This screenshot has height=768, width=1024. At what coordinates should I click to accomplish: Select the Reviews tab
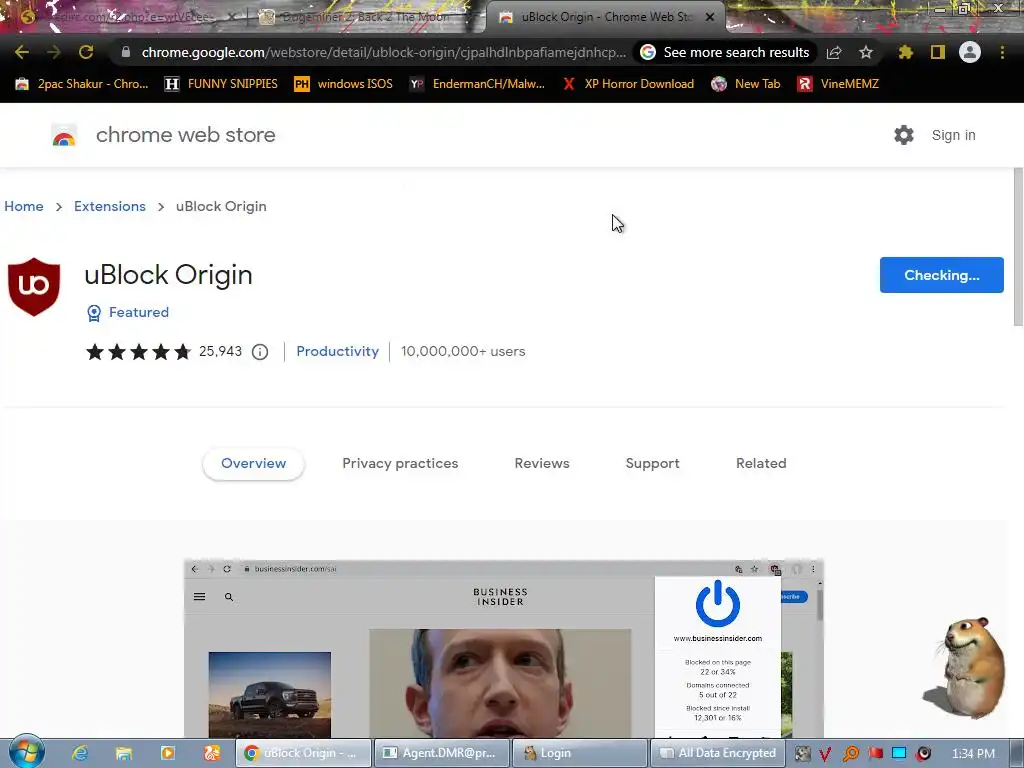click(x=542, y=464)
